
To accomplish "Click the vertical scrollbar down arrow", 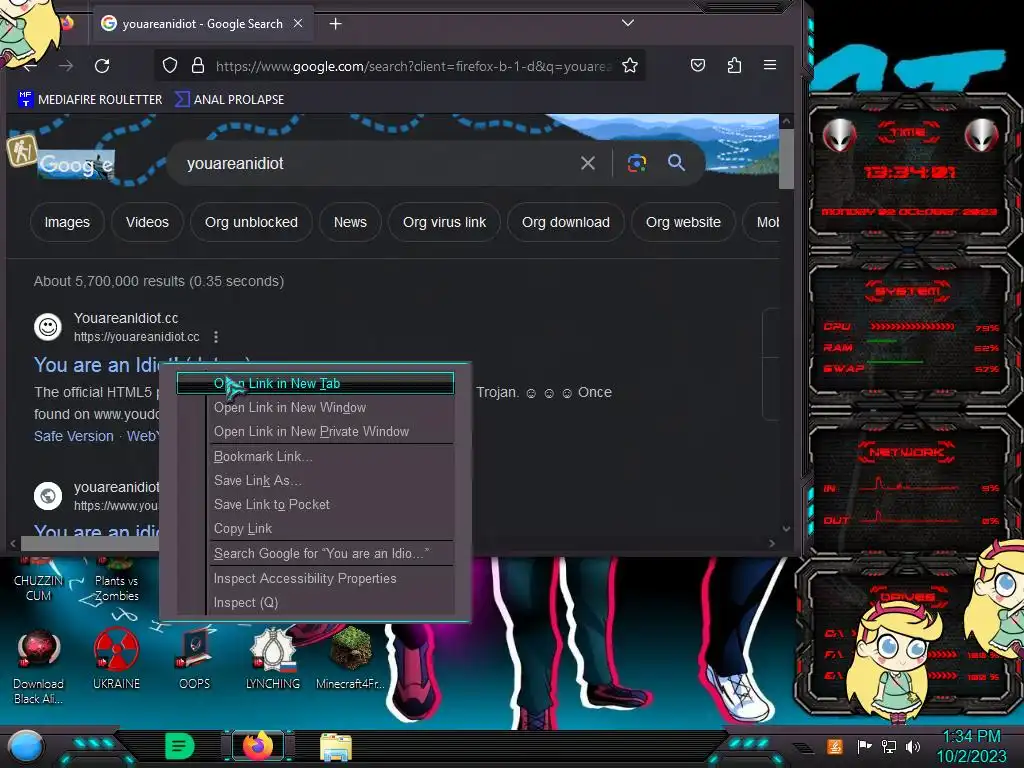I will pyautogui.click(x=786, y=529).
